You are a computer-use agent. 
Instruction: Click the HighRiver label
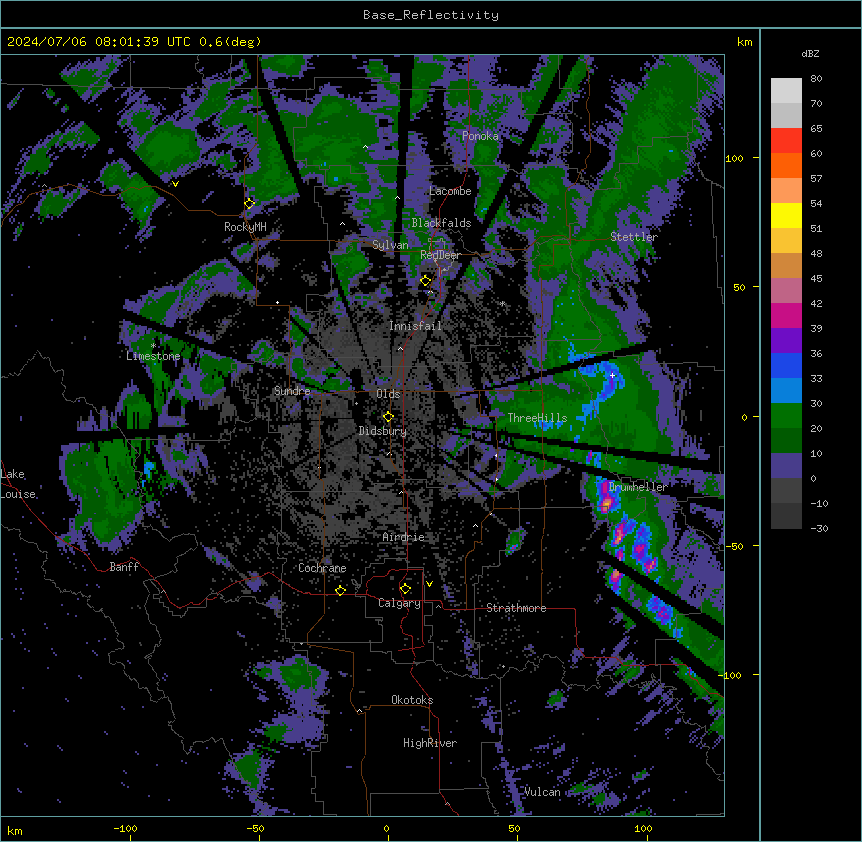[x=430, y=743]
